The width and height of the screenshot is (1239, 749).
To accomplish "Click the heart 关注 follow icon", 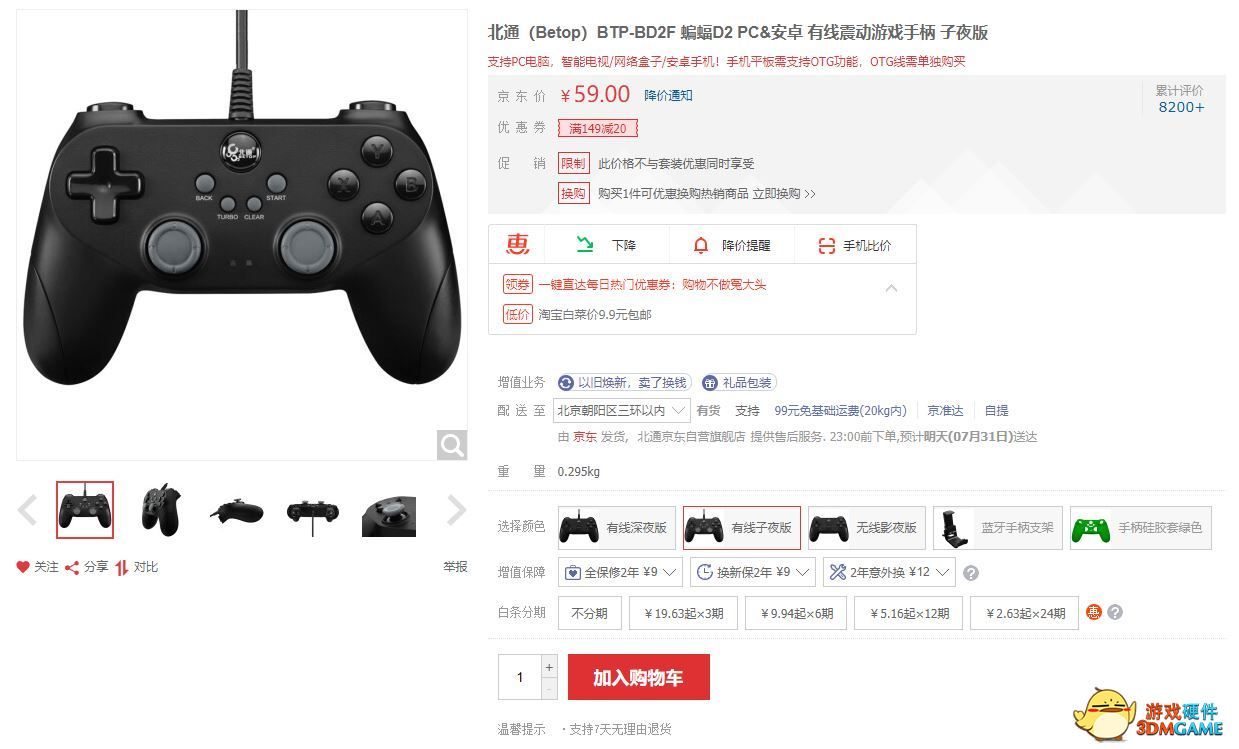I will (x=23, y=567).
